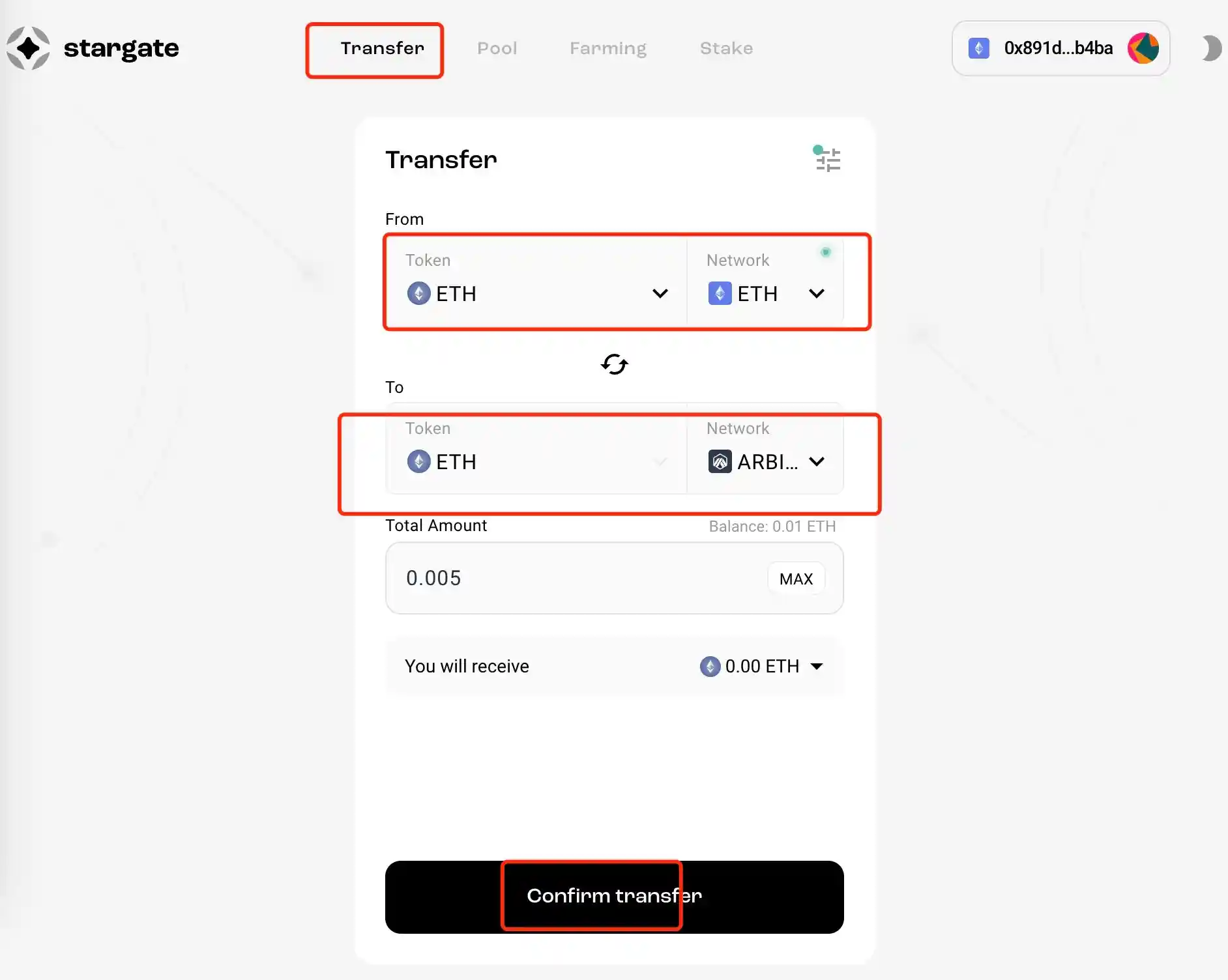
Task: Click the ETH icon next to receive amount
Action: coord(710,667)
